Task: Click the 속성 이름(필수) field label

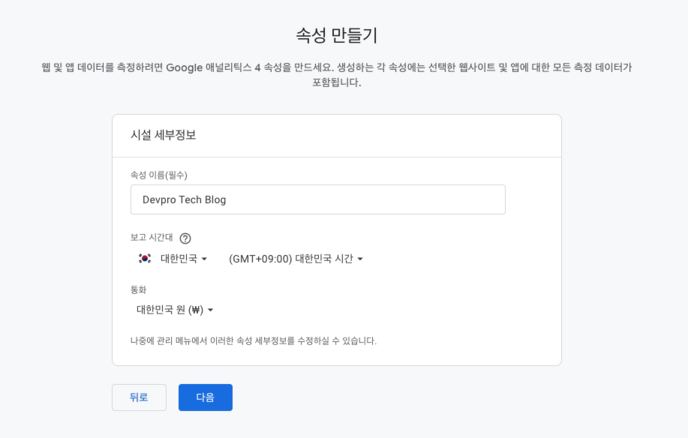Action: pos(159,175)
